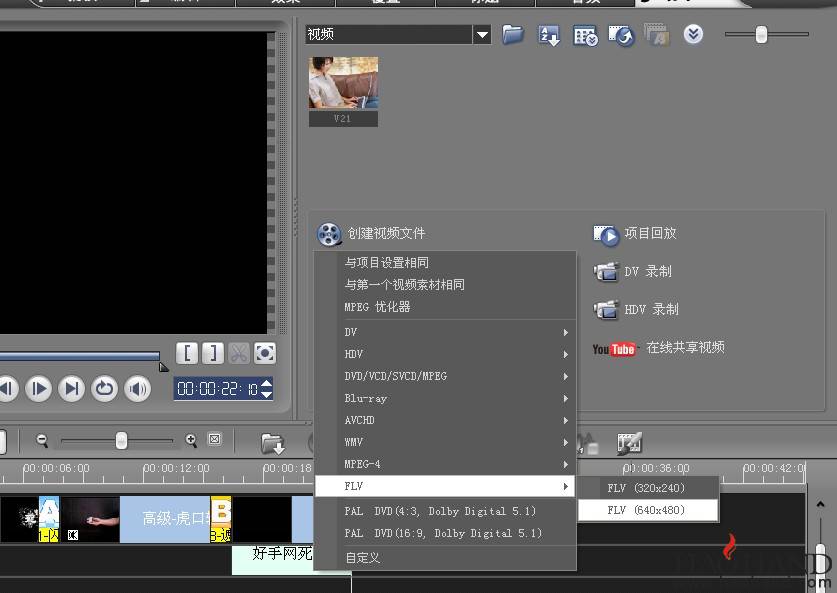
Task: Expand the library with the double-chevron icon
Action: coord(693,35)
